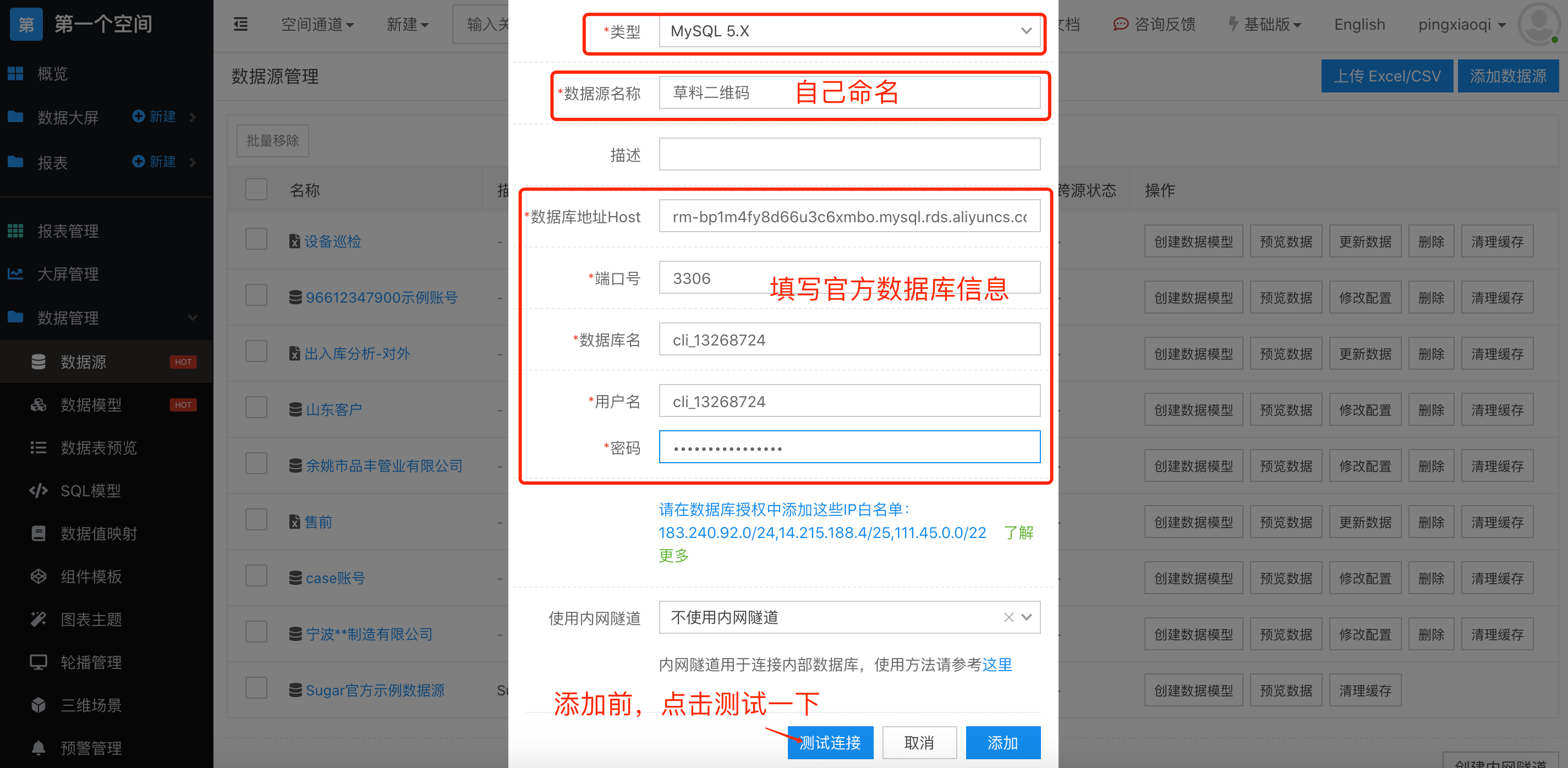
Task: Go to 报表管理 in the sidebar
Action: coord(68,231)
